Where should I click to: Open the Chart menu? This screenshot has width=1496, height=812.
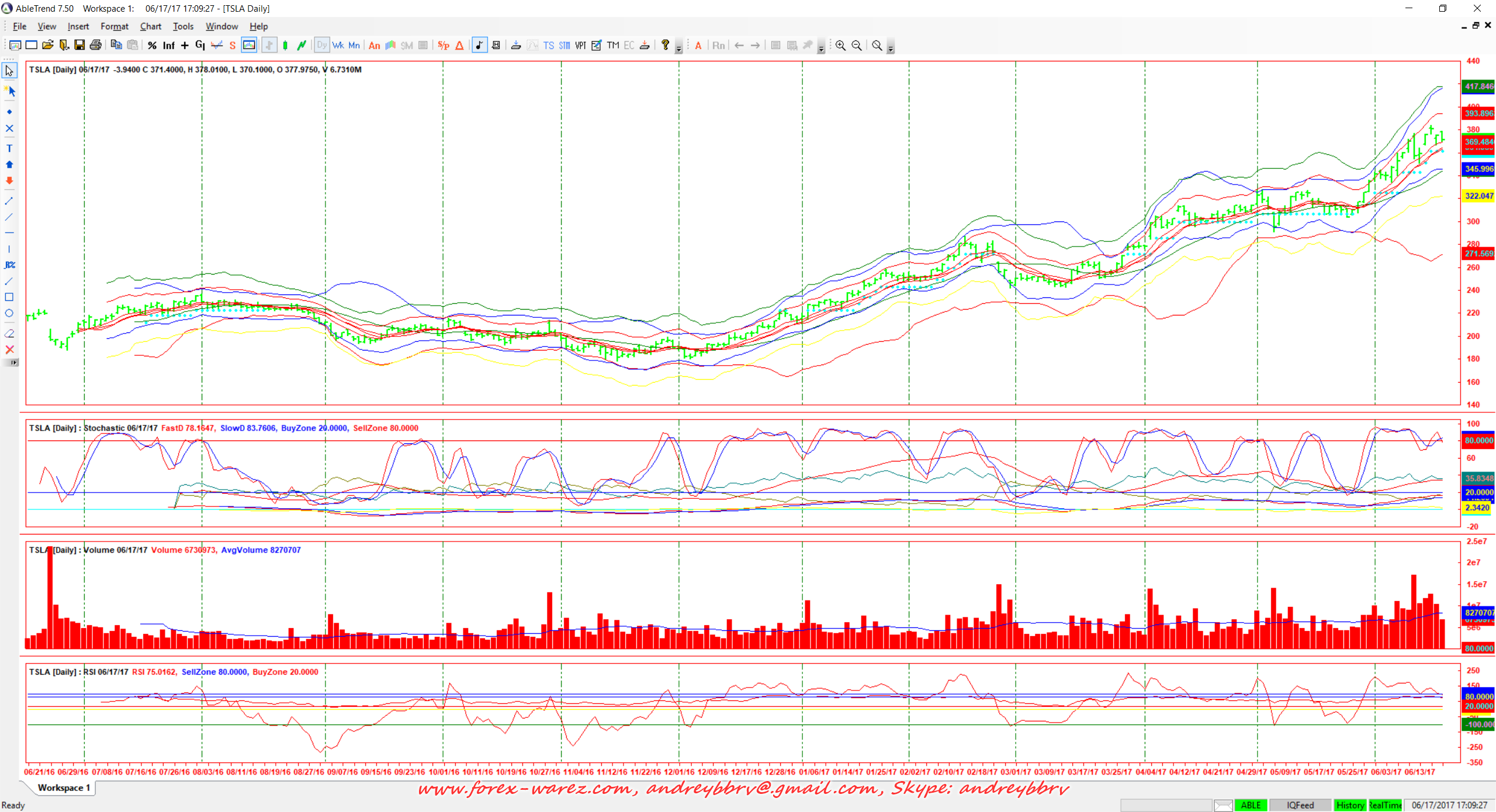150,26
